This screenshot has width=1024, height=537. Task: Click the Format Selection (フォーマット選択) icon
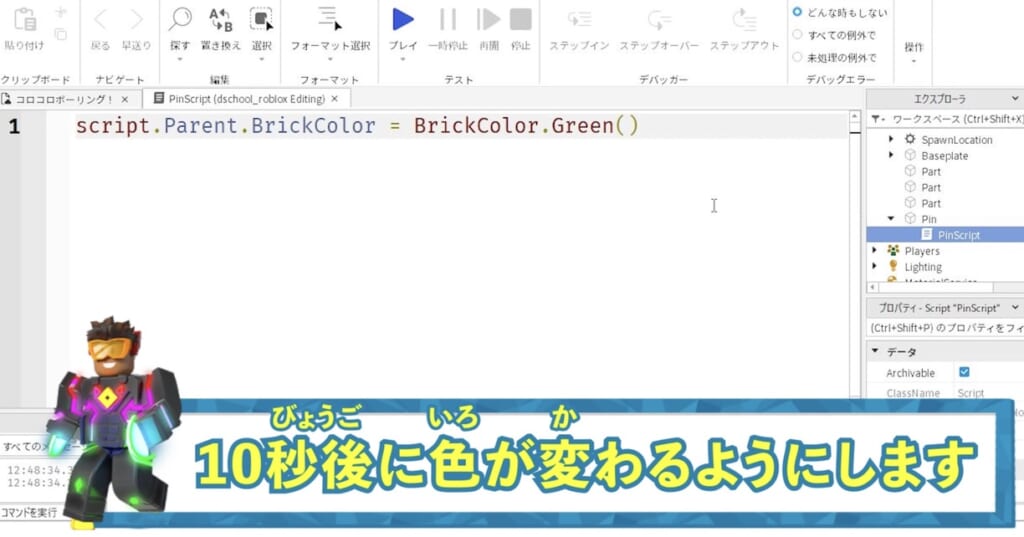330,20
